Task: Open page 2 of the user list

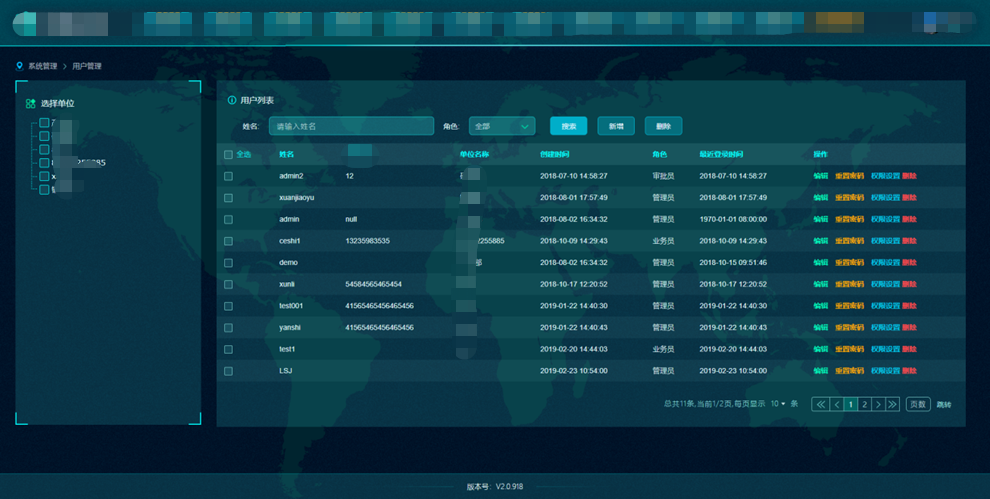Action: (x=864, y=404)
